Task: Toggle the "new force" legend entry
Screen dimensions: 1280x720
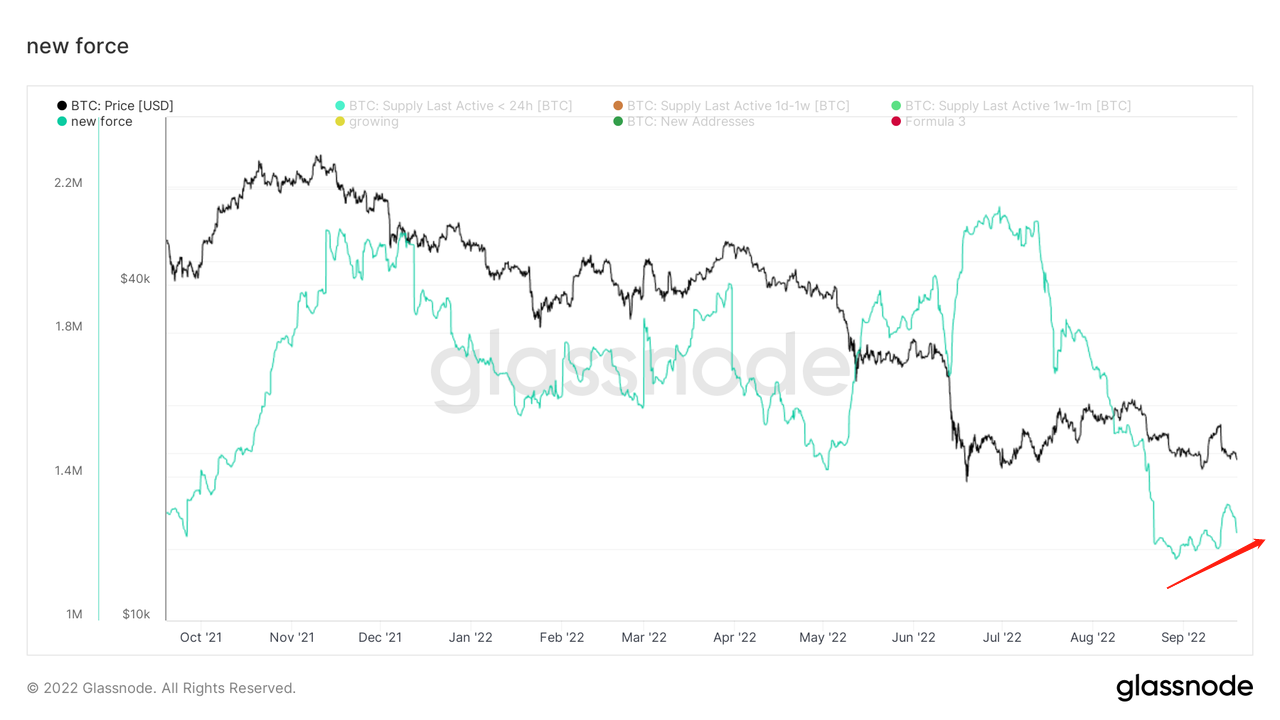Action: pyautogui.click(x=101, y=122)
